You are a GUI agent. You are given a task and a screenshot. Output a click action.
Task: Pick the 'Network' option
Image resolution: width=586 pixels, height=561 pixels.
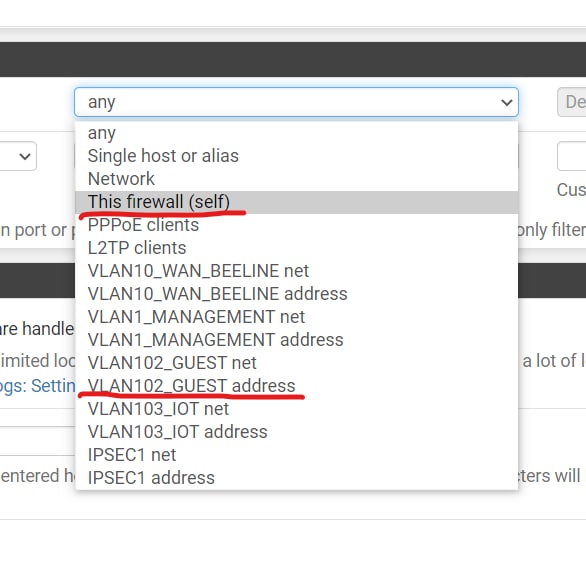point(296,179)
